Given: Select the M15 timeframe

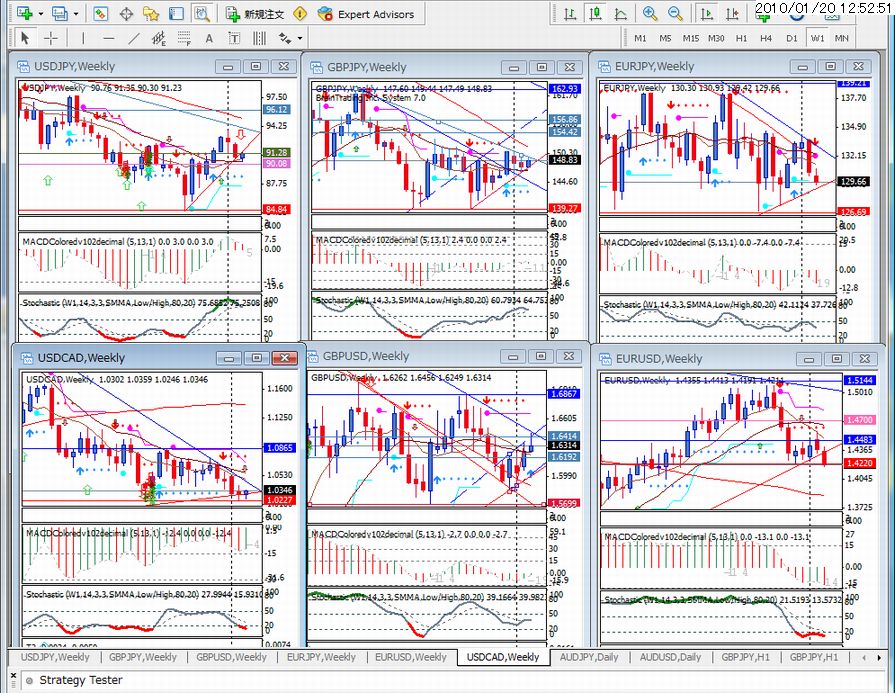Looking at the screenshot, I should 691,38.
